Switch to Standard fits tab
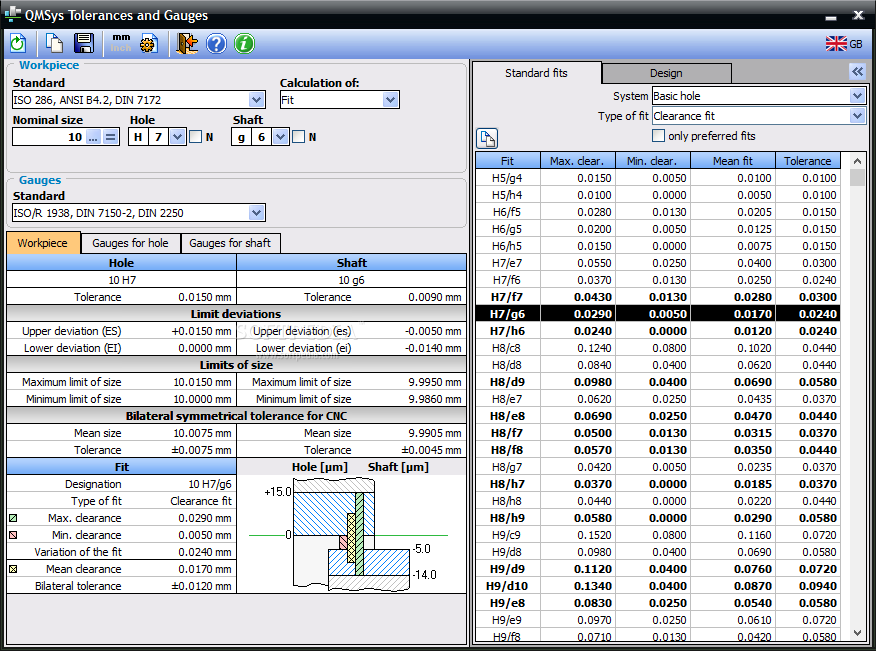Image resolution: width=876 pixels, height=651 pixels. click(536, 73)
